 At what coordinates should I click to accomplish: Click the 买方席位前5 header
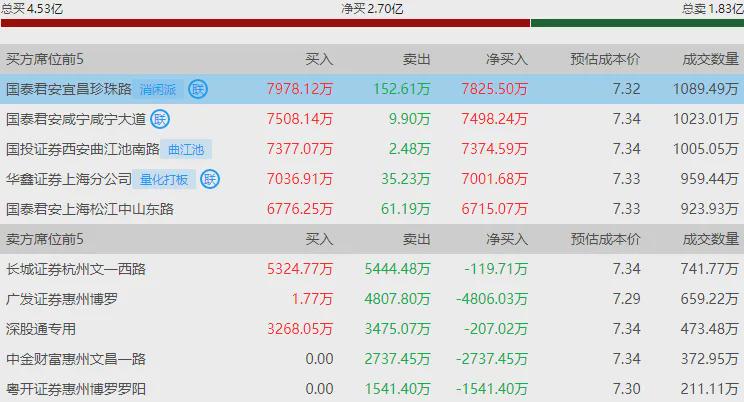(x=45, y=59)
